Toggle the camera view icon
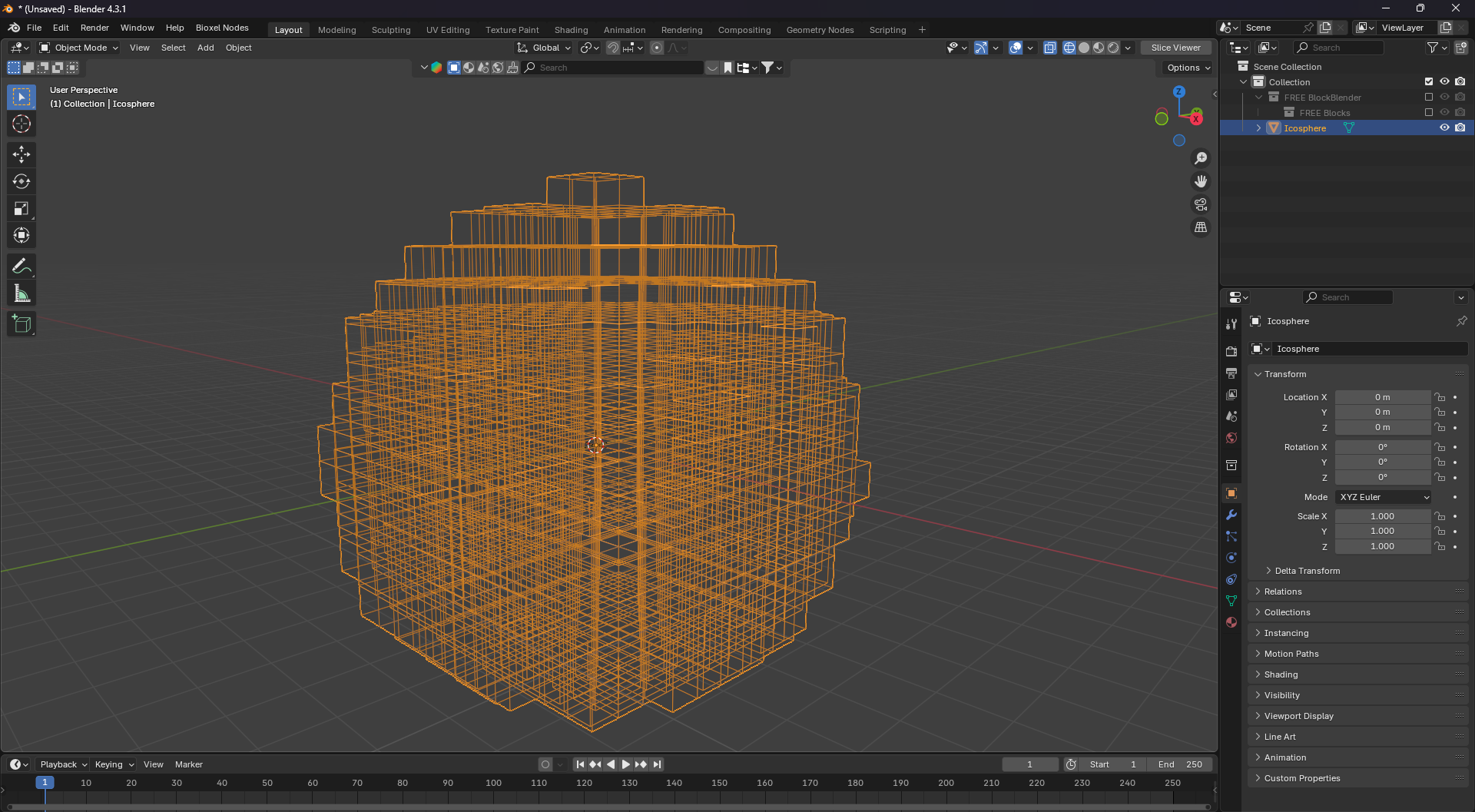Image resolution: width=1475 pixels, height=812 pixels. [1200, 204]
